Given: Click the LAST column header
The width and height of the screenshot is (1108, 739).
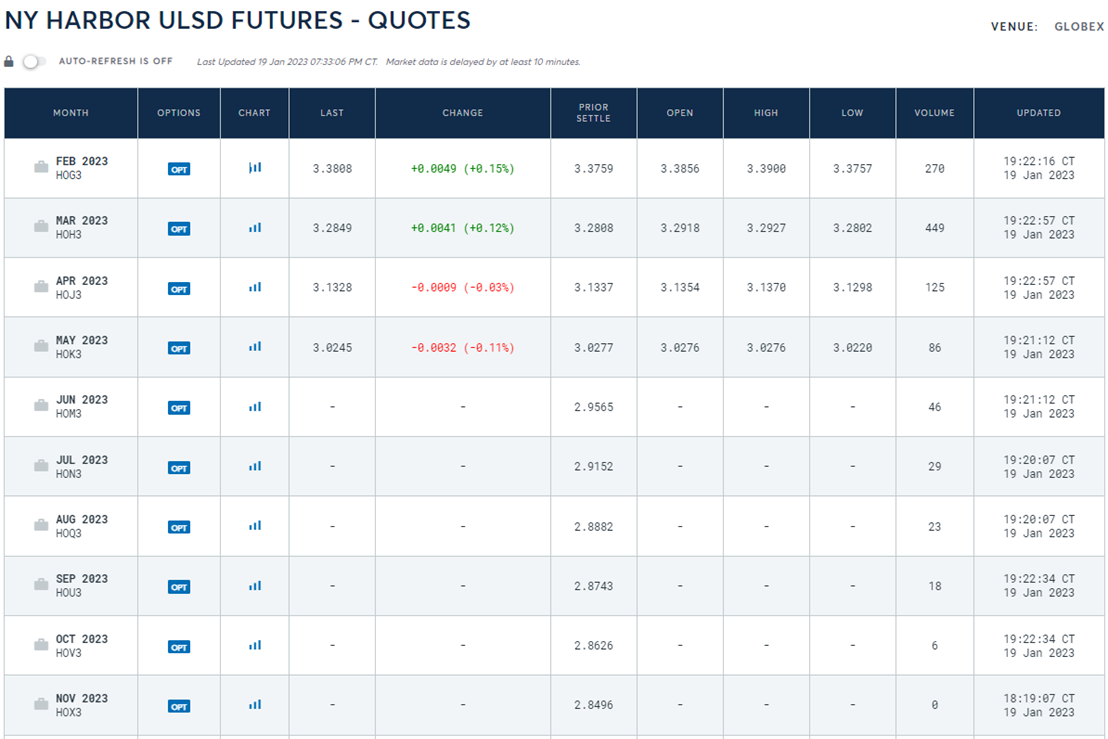Looking at the screenshot, I should pos(331,113).
